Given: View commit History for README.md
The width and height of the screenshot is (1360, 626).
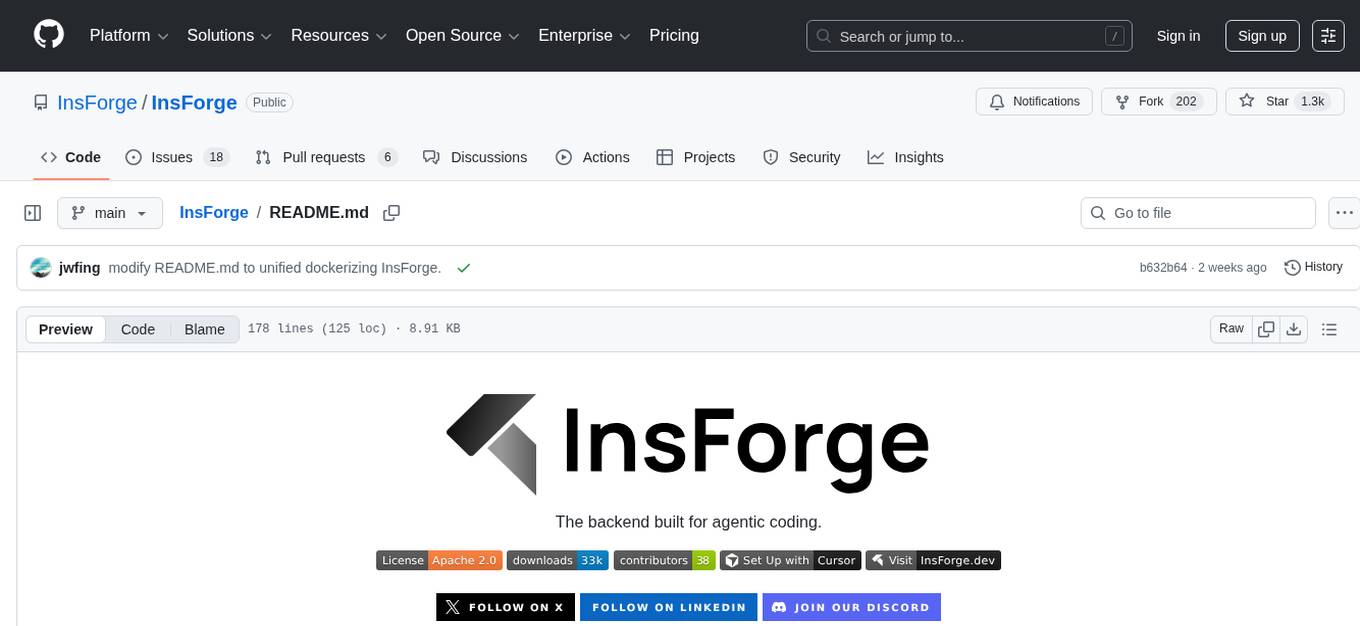Looking at the screenshot, I should click(1313, 267).
